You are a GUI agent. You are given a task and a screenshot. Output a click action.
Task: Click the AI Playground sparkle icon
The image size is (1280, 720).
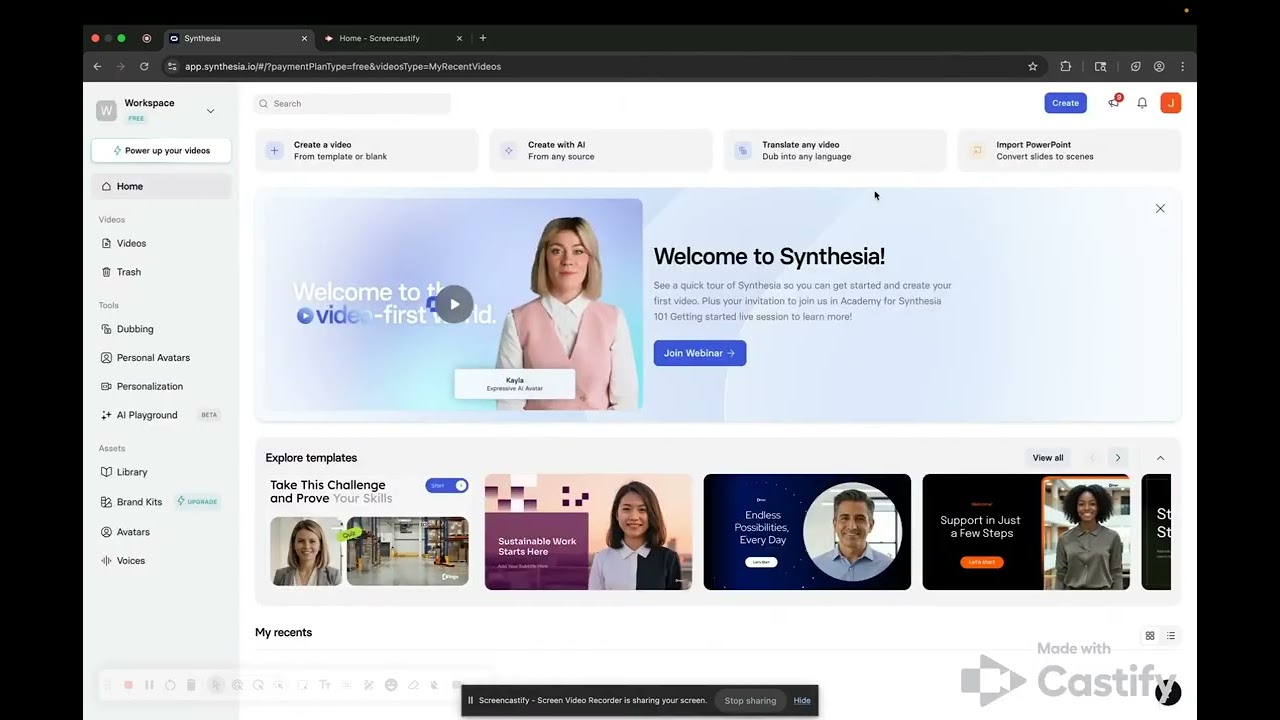click(107, 415)
